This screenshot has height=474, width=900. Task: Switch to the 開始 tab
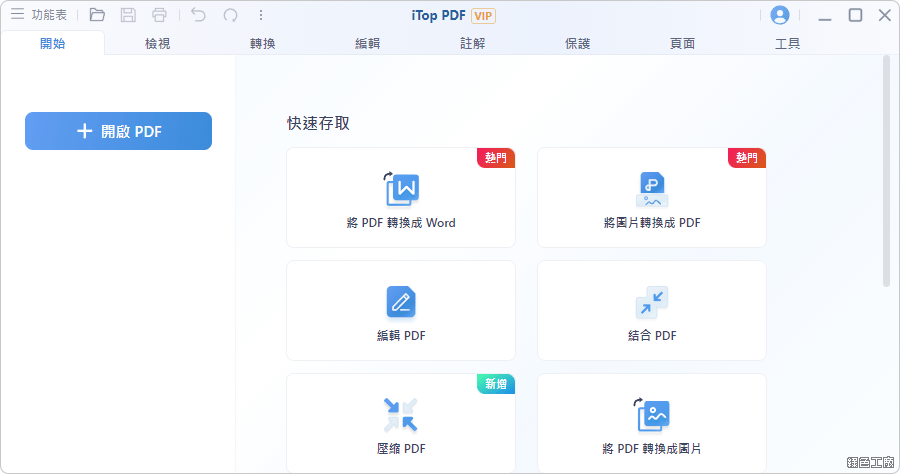pos(52,43)
